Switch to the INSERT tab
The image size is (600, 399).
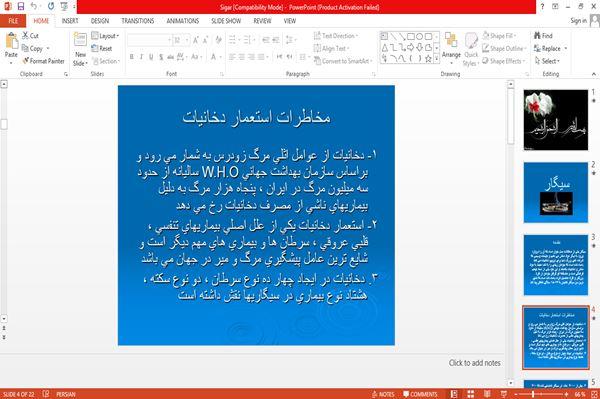(x=70, y=21)
